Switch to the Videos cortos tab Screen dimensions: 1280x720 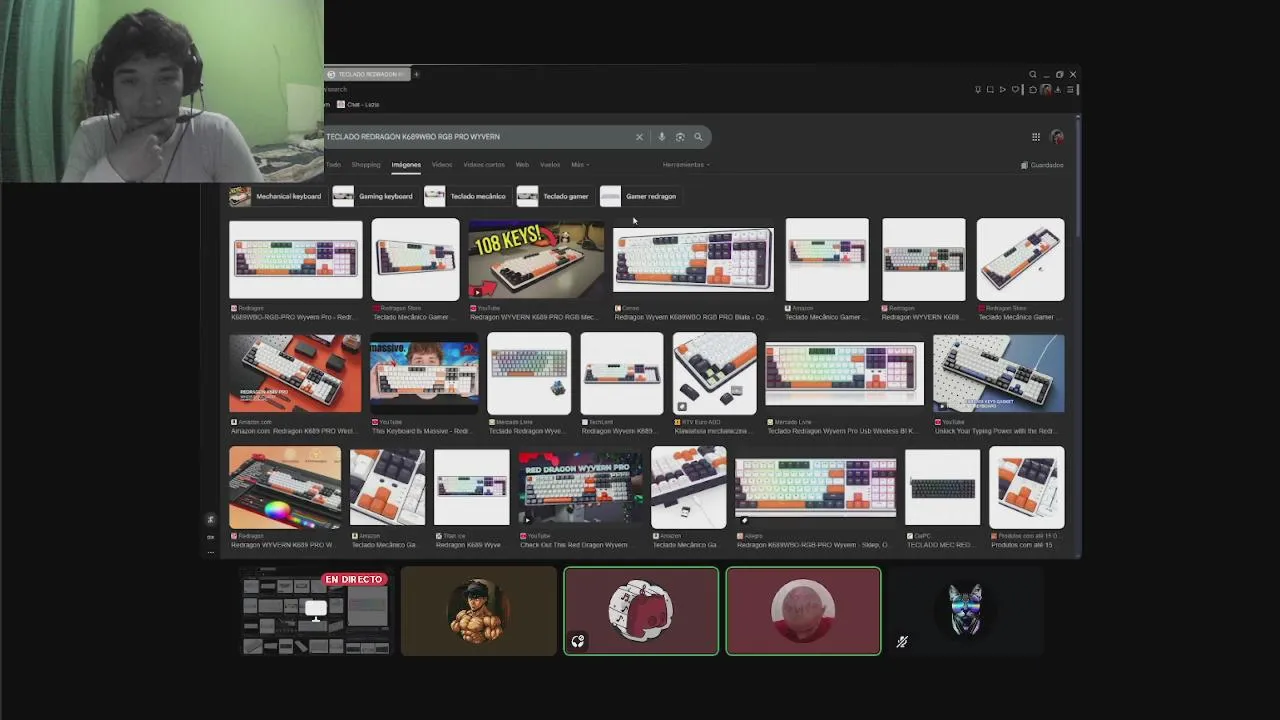point(484,165)
